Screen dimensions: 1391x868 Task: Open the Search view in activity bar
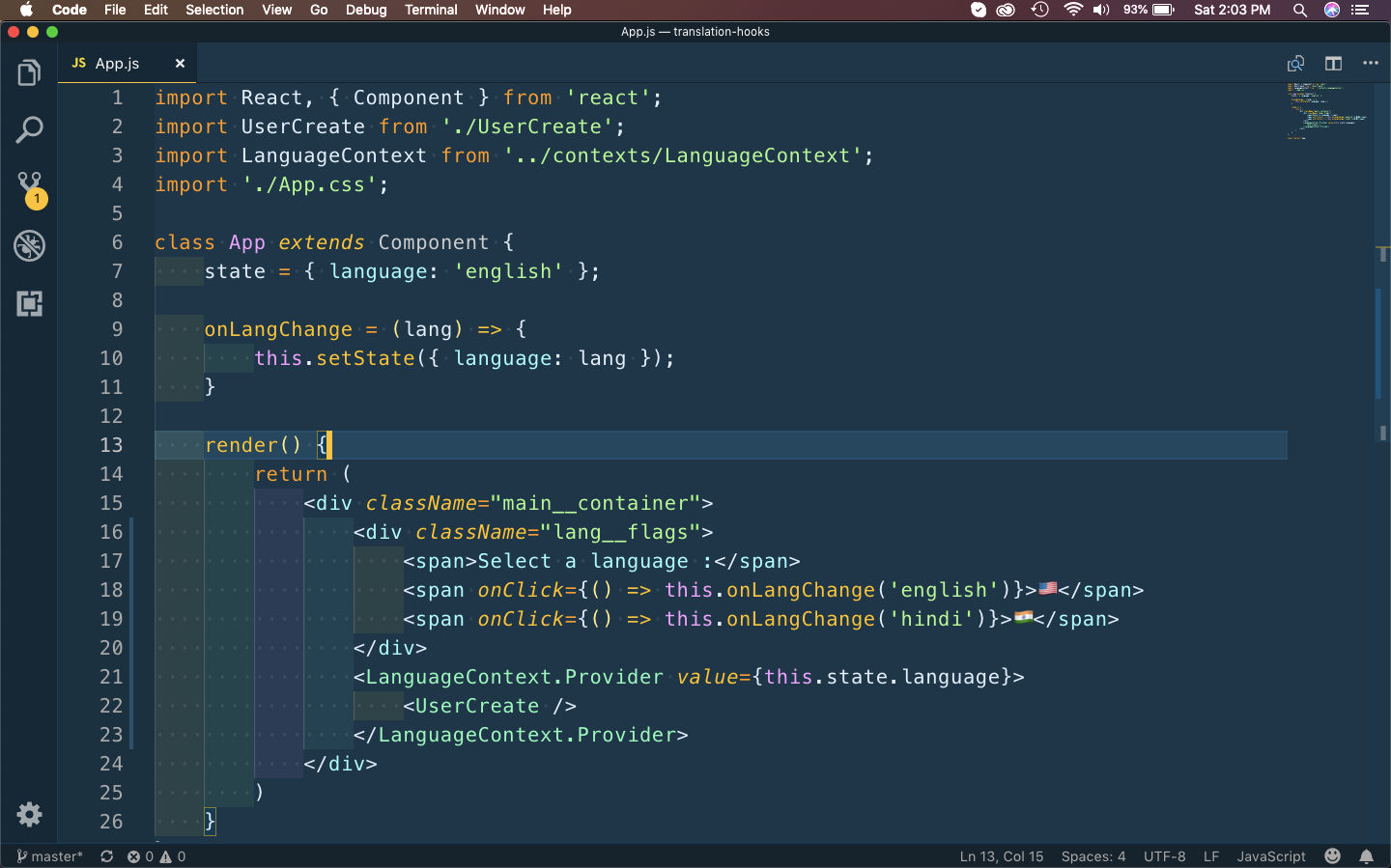[29, 129]
